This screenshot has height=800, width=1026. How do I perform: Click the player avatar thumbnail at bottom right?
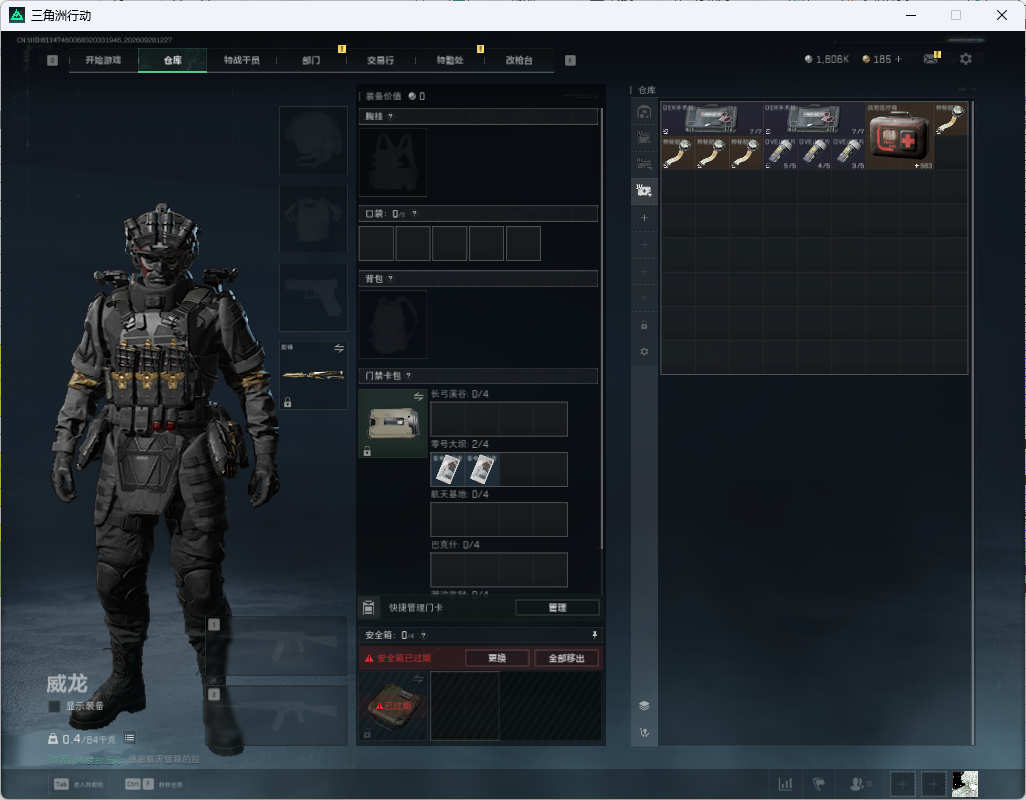[964, 784]
